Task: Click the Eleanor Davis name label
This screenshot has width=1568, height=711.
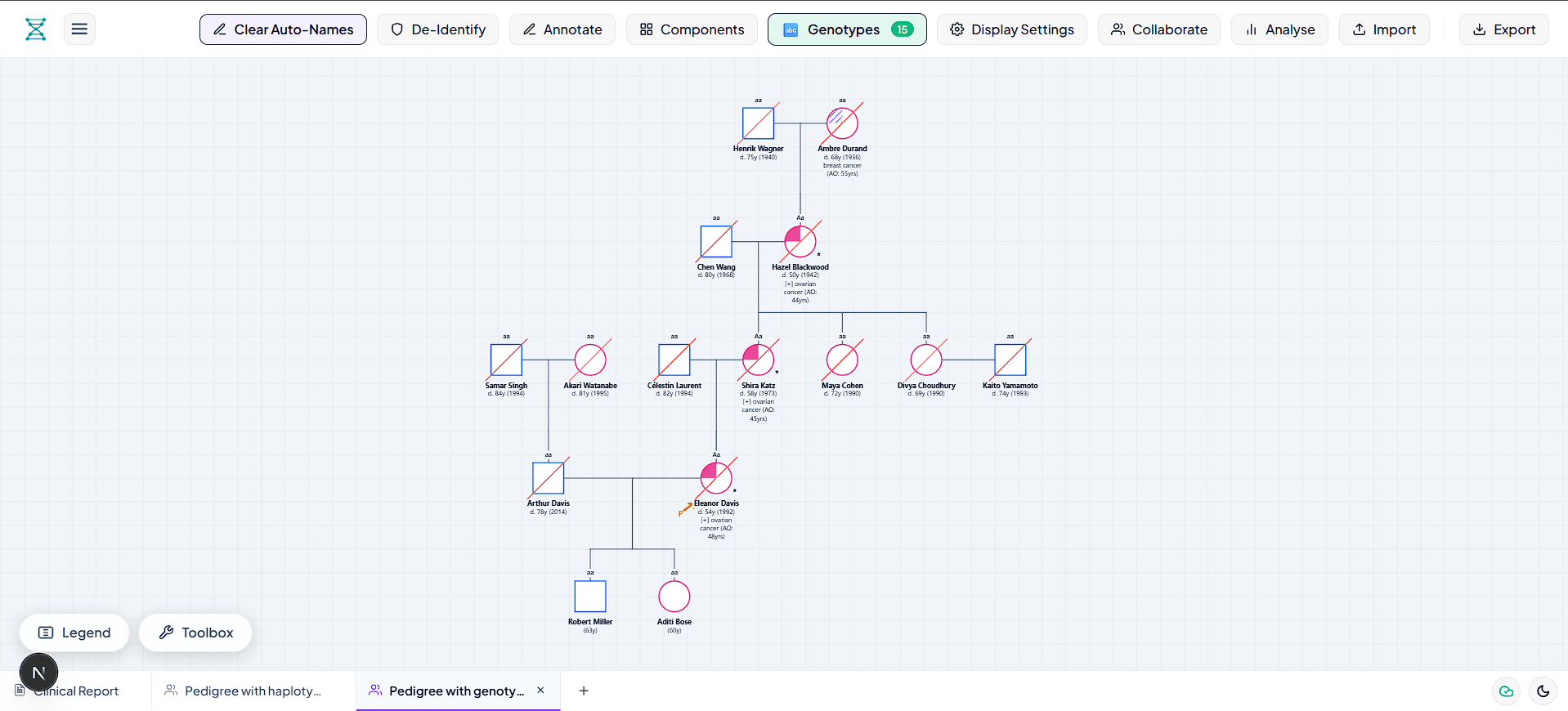Action: (716, 503)
